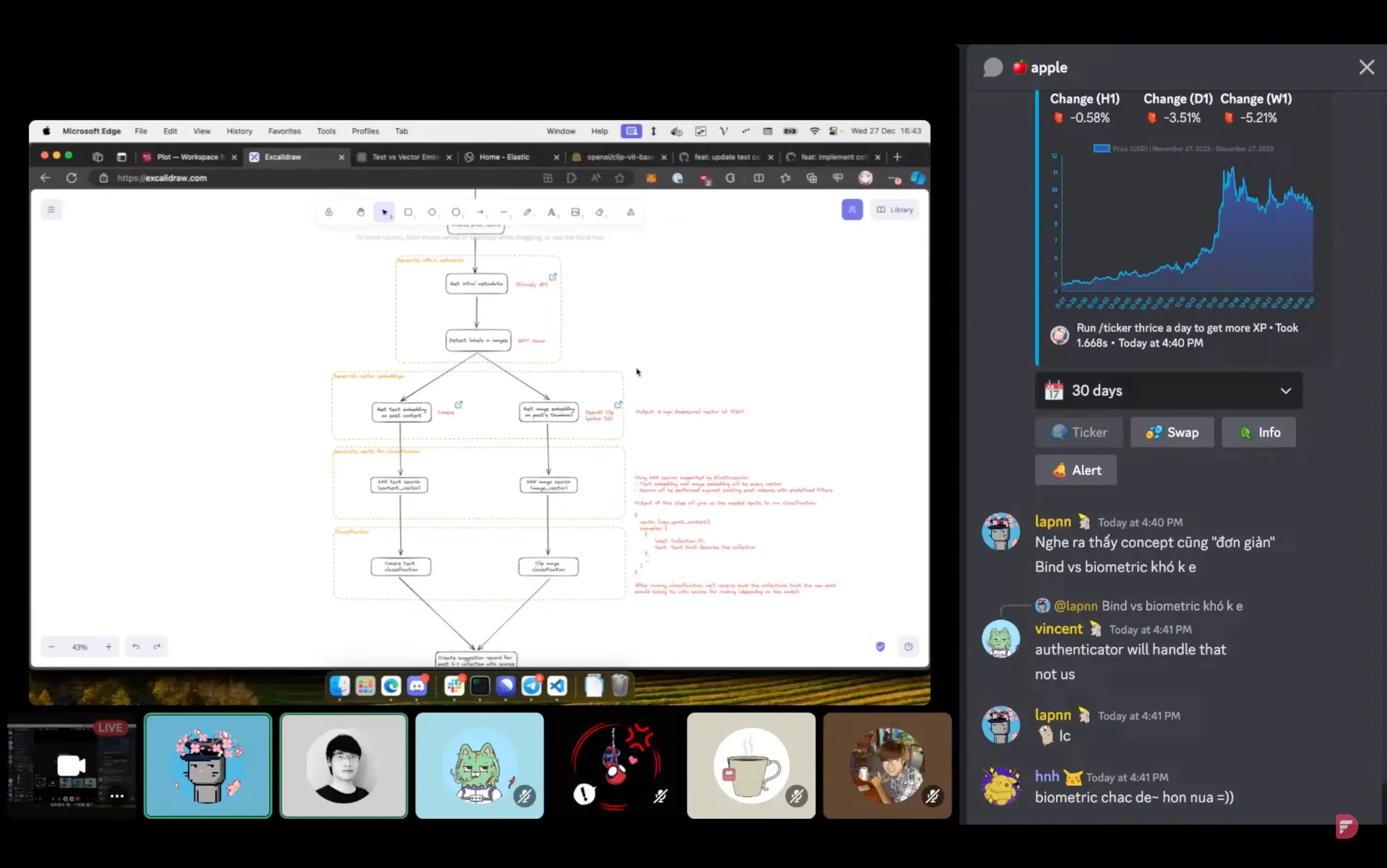Switch to the Text vs Vector Emb browser tab

click(x=404, y=157)
